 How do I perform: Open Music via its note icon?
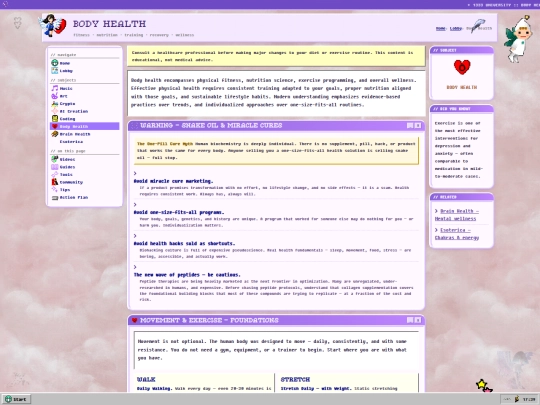pos(55,89)
